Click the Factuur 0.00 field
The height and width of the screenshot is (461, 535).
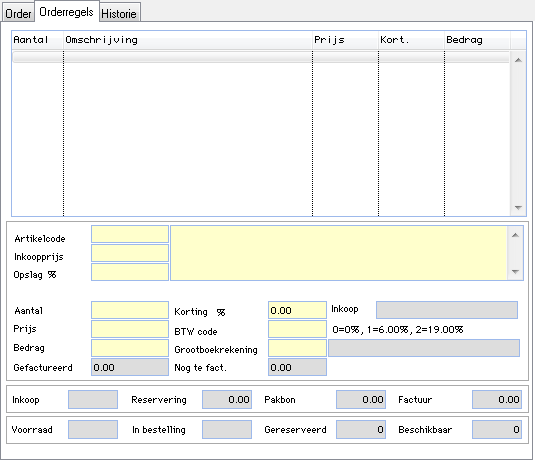(x=497, y=400)
